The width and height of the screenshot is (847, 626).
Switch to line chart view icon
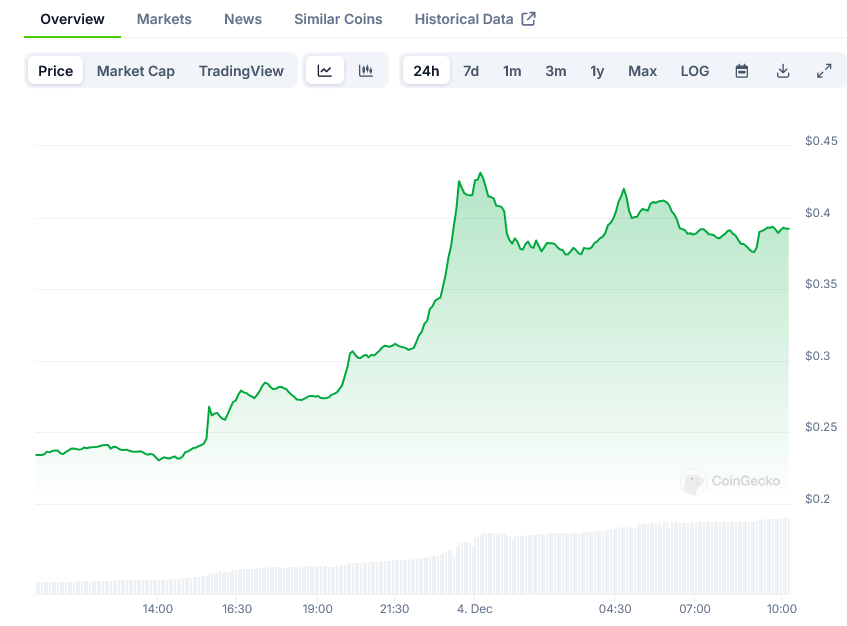325,71
